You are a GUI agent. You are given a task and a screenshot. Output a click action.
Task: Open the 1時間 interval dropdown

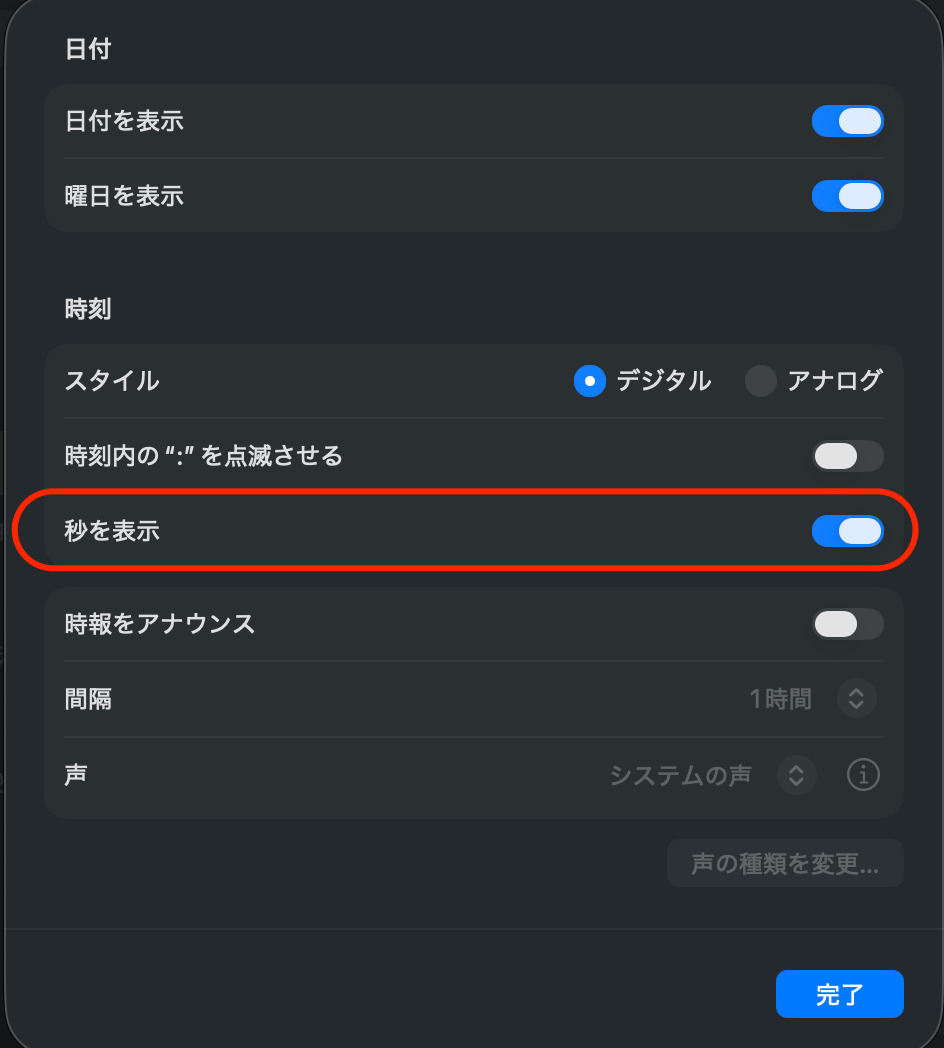[x=781, y=698]
